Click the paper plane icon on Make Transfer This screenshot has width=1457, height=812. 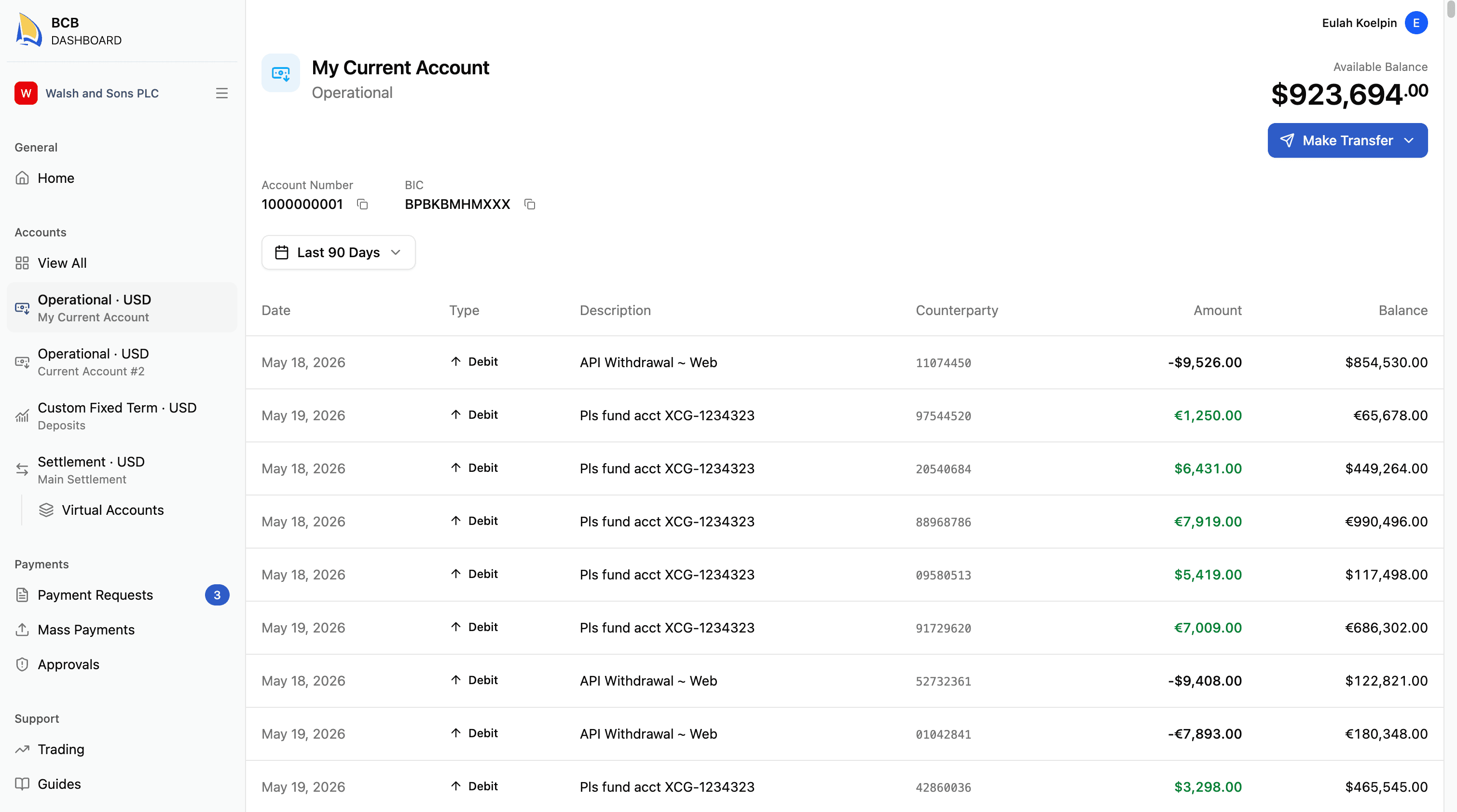point(1287,140)
